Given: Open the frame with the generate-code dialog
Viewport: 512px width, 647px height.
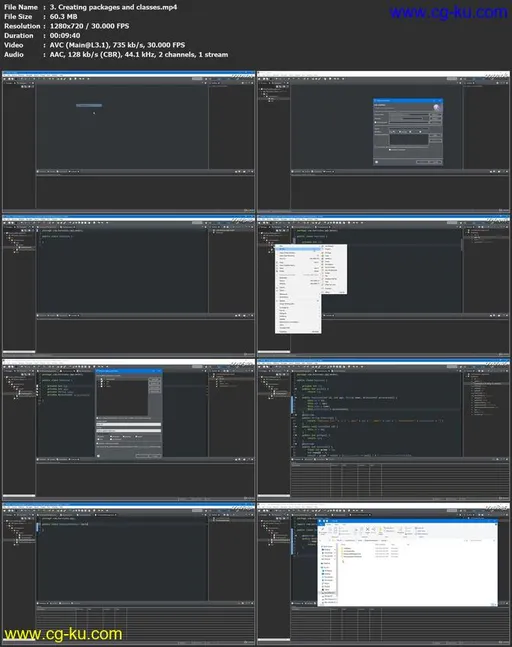Looking at the screenshot, I should coord(128,430).
